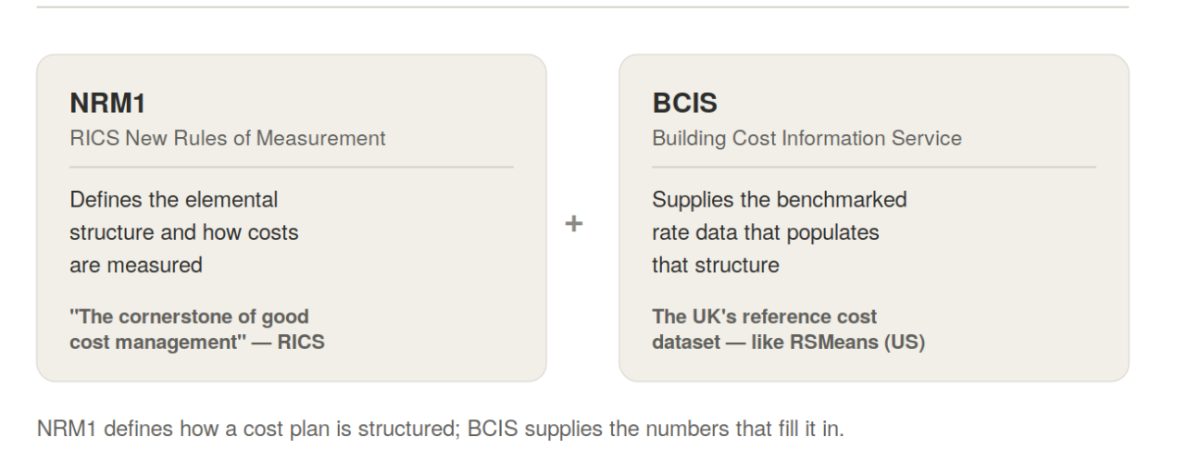Click the divider line inside BCIS card
This screenshot has height=474, width=1200.
(x=874, y=167)
